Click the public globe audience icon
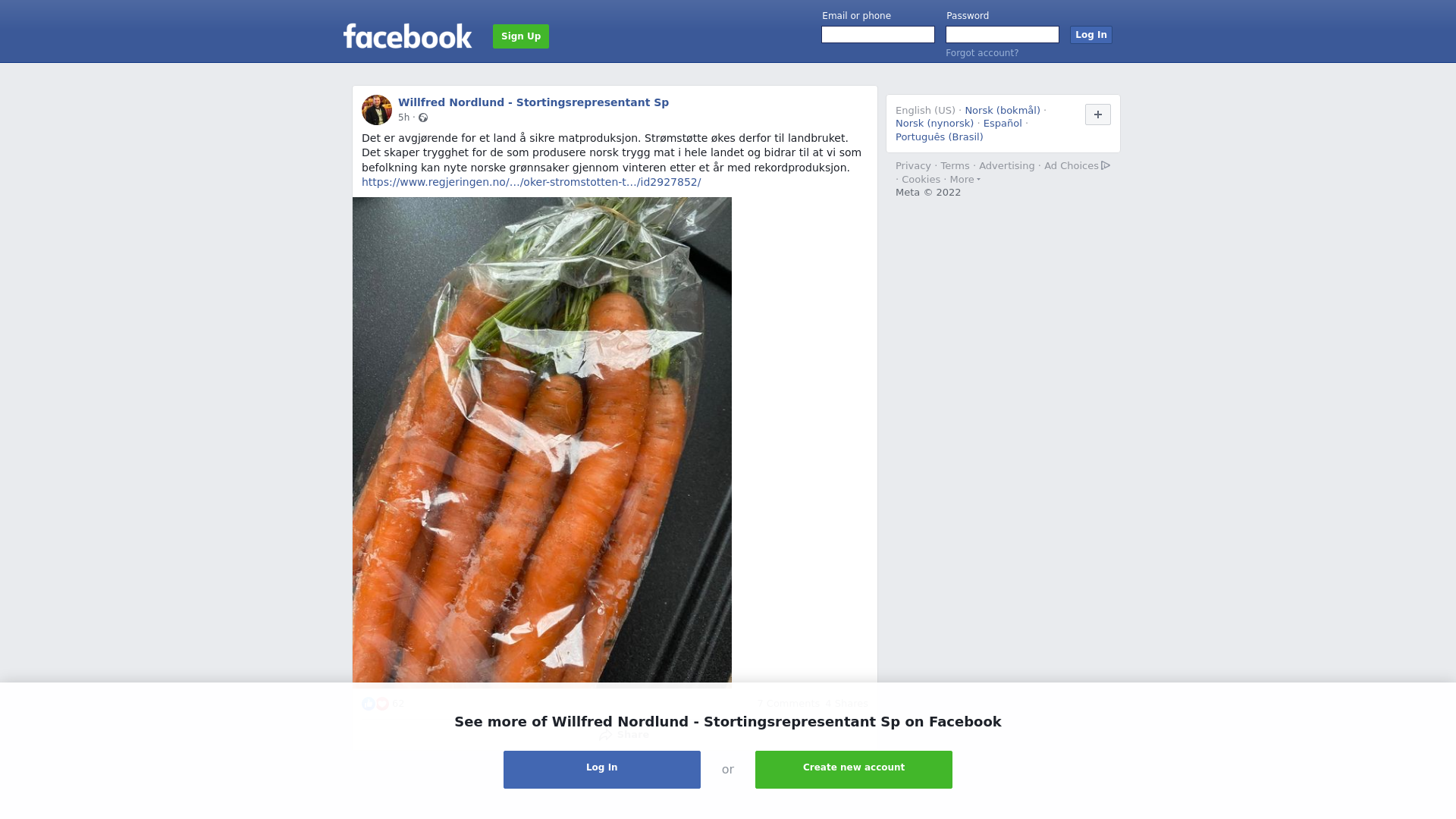Screen dimensions: 1456x819 (x=423, y=118)
